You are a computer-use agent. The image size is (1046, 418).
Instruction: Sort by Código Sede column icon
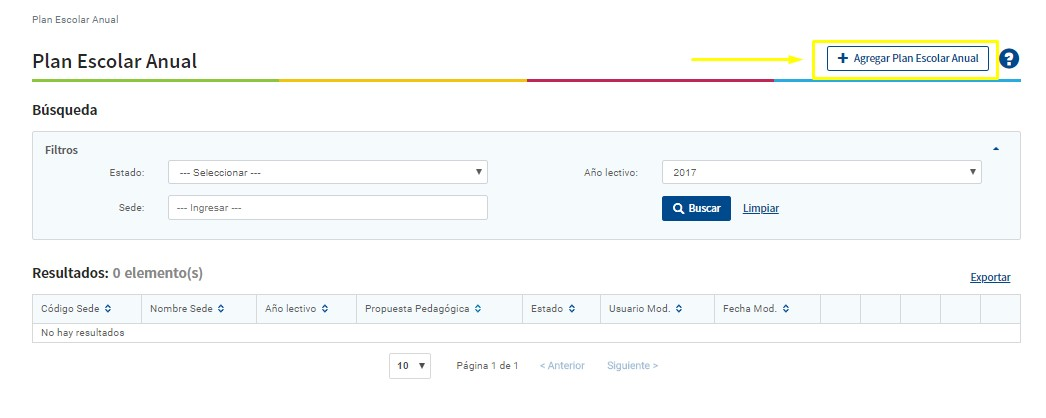click(108, 309)
